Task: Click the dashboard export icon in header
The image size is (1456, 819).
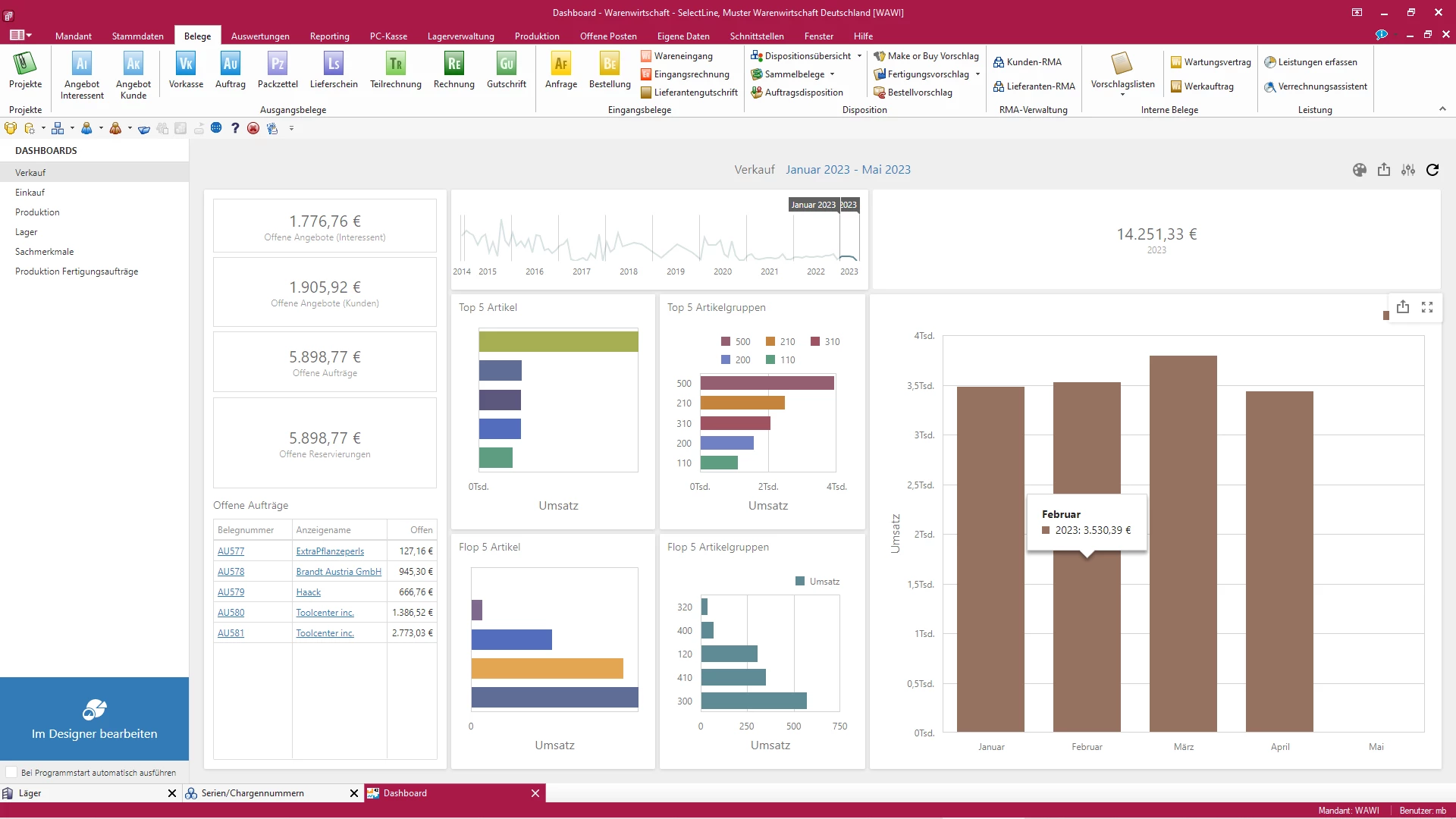Action: (x=1384, y=170)
